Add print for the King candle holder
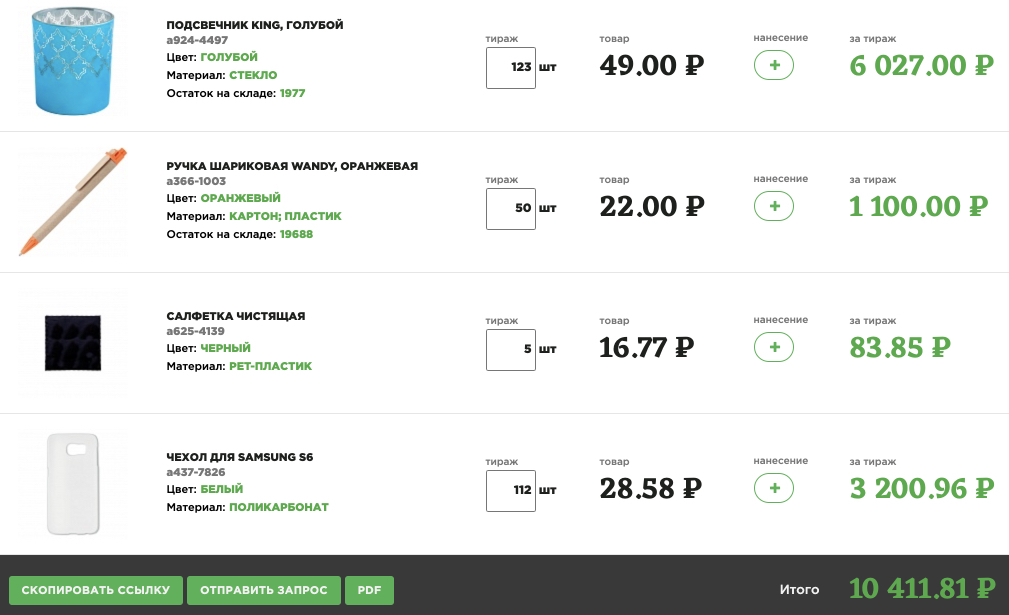 click(x=773, y=66)
